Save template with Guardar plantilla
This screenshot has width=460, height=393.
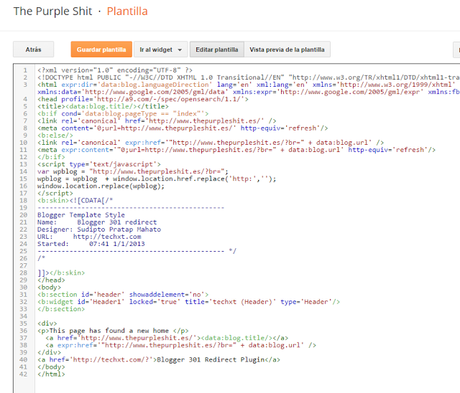point(101,49)
